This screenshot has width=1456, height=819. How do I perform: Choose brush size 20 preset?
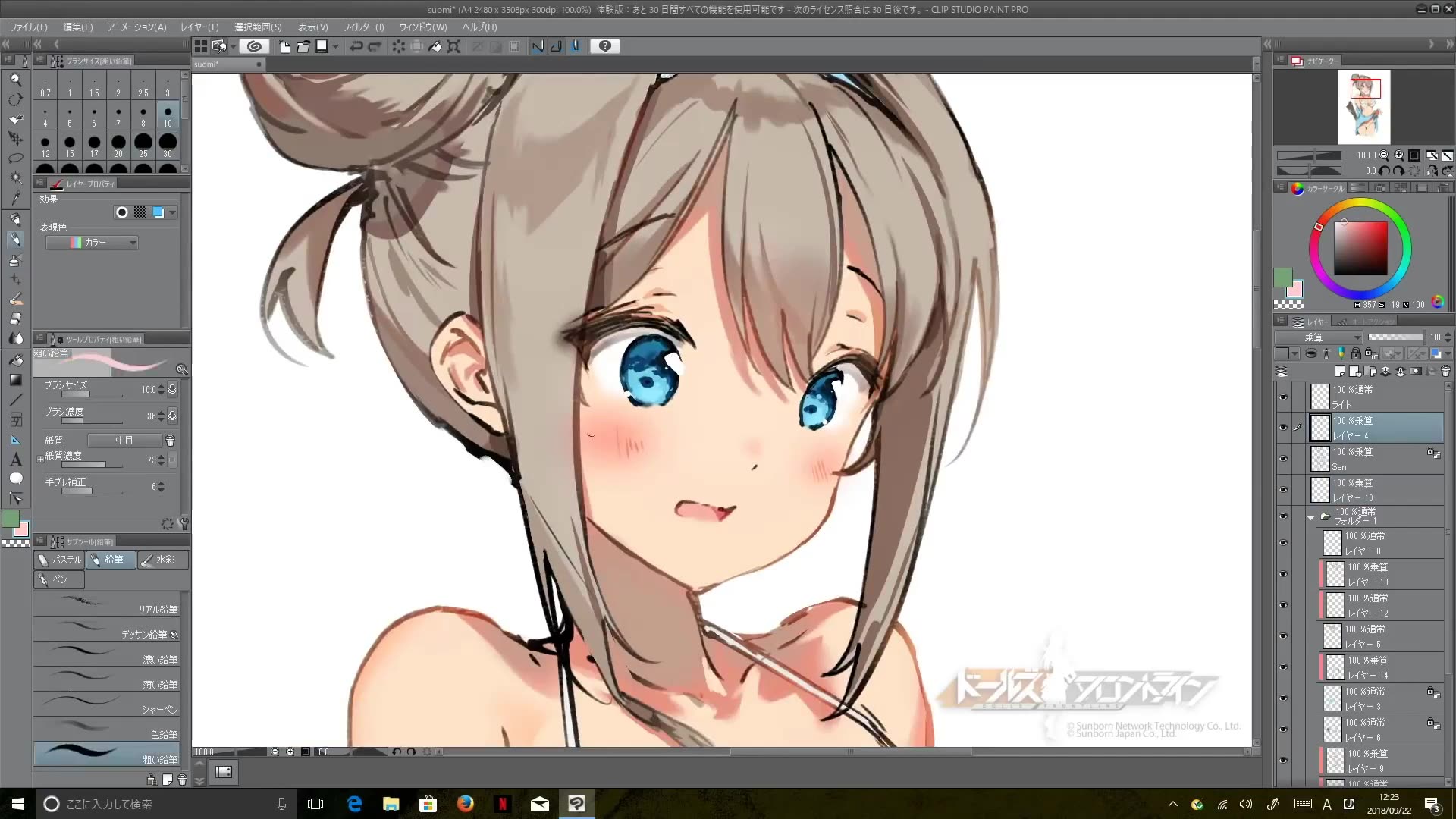pos(118,143)
